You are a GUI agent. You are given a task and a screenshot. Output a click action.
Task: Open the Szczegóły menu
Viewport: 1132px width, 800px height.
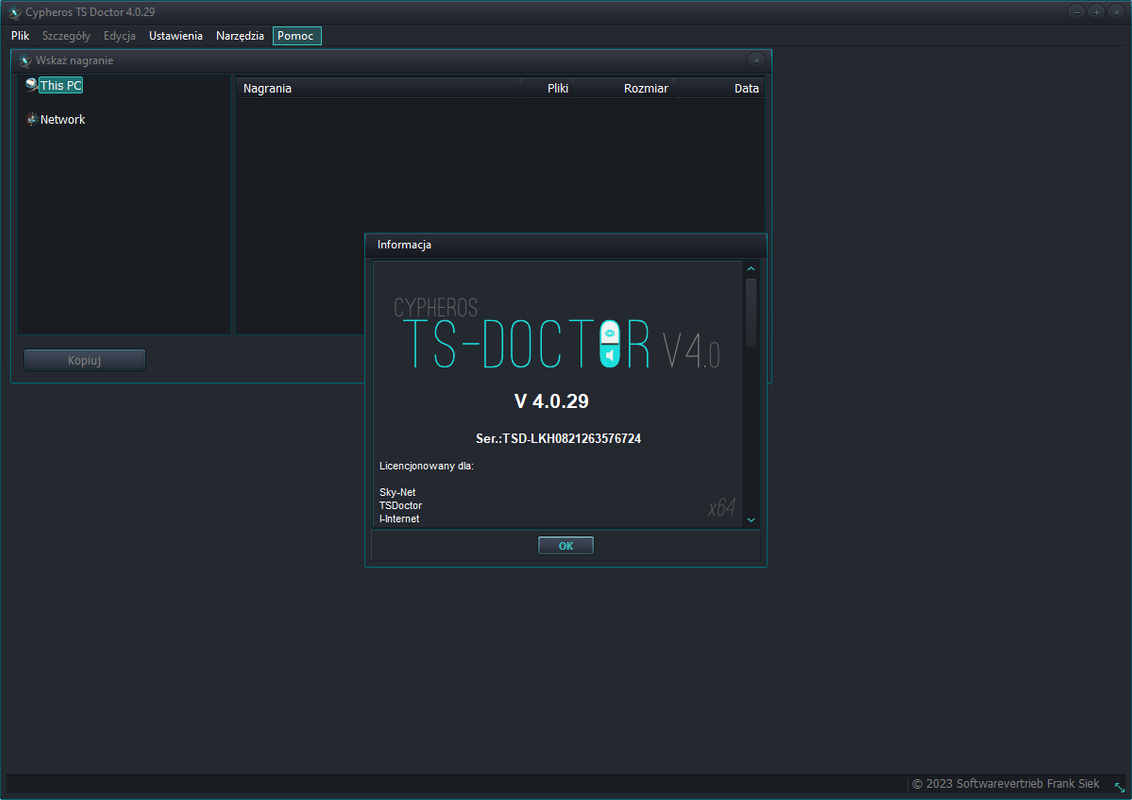(66, 35)
